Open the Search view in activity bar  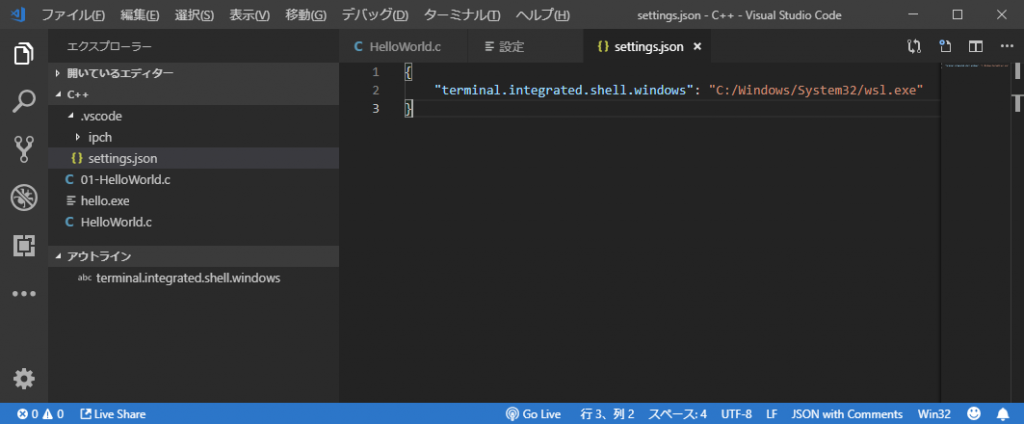pyautogui.click(x=24, y=102)
